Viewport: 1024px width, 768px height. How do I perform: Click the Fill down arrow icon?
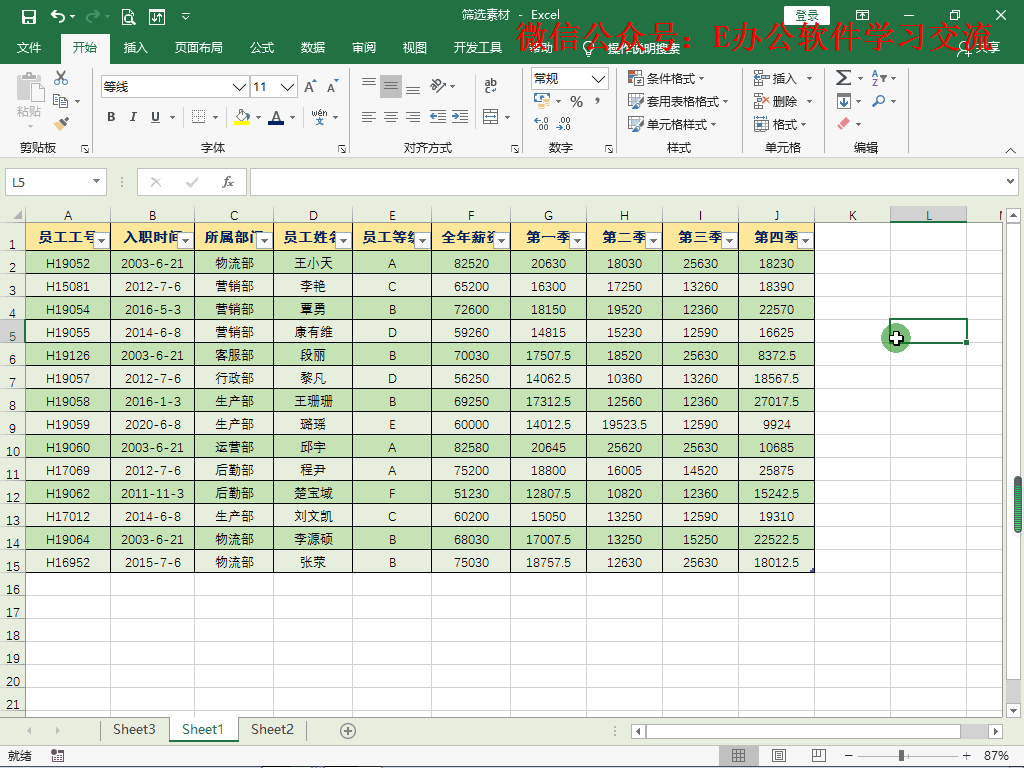click(843, 101)
